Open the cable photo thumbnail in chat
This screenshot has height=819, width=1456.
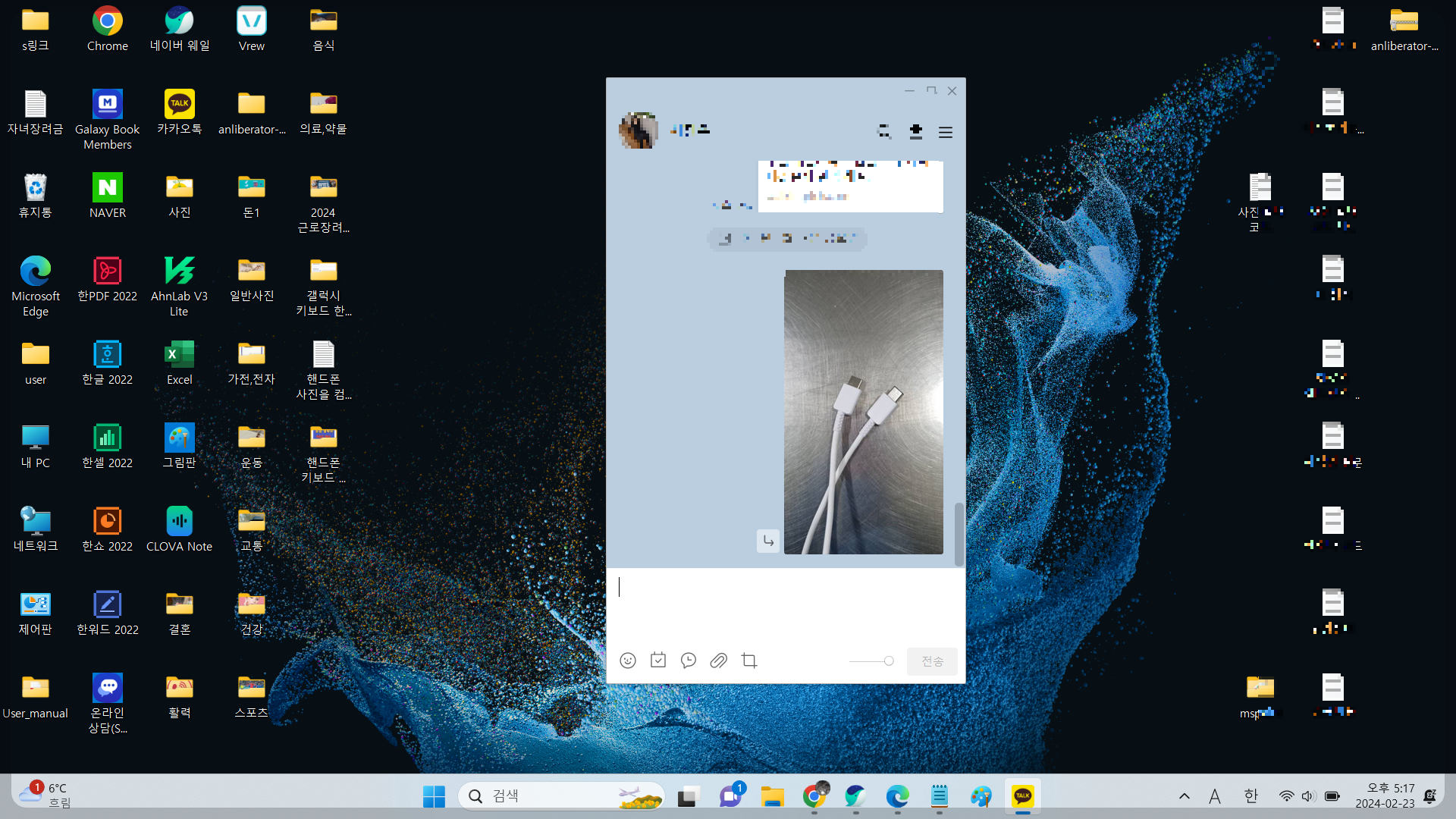pos(863,412)
